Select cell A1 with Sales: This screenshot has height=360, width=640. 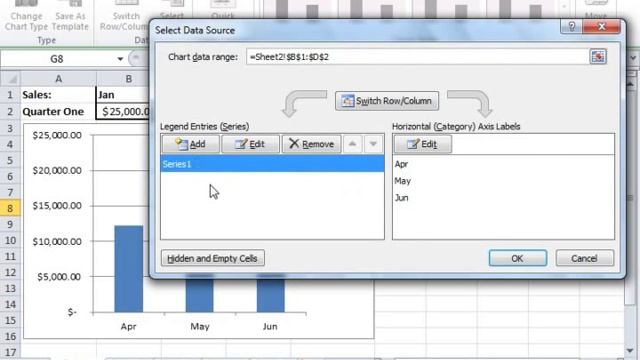point(58,95)
